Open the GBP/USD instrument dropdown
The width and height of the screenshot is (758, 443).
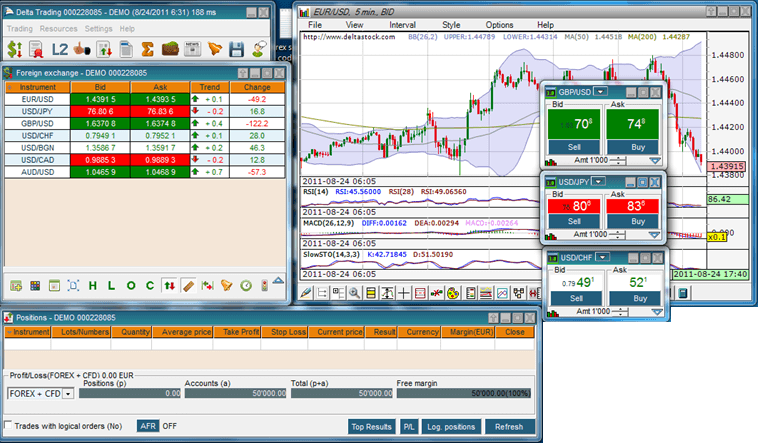click(600, 91)
